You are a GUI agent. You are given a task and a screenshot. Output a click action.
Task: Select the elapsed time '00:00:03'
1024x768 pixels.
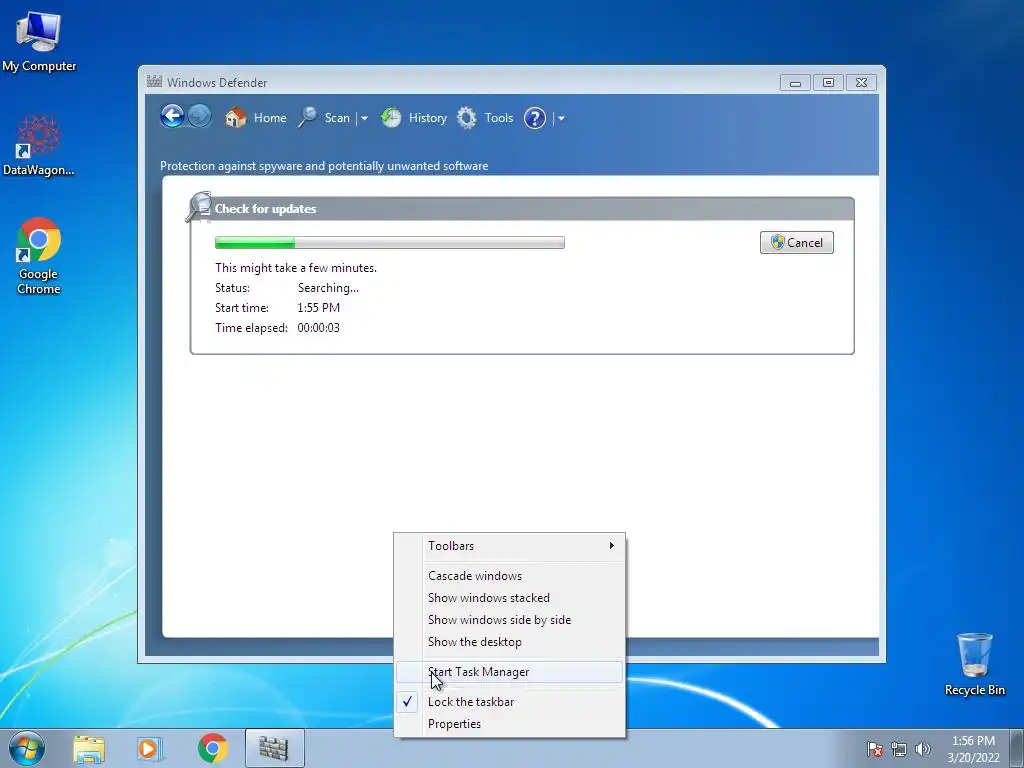point(319,328)
